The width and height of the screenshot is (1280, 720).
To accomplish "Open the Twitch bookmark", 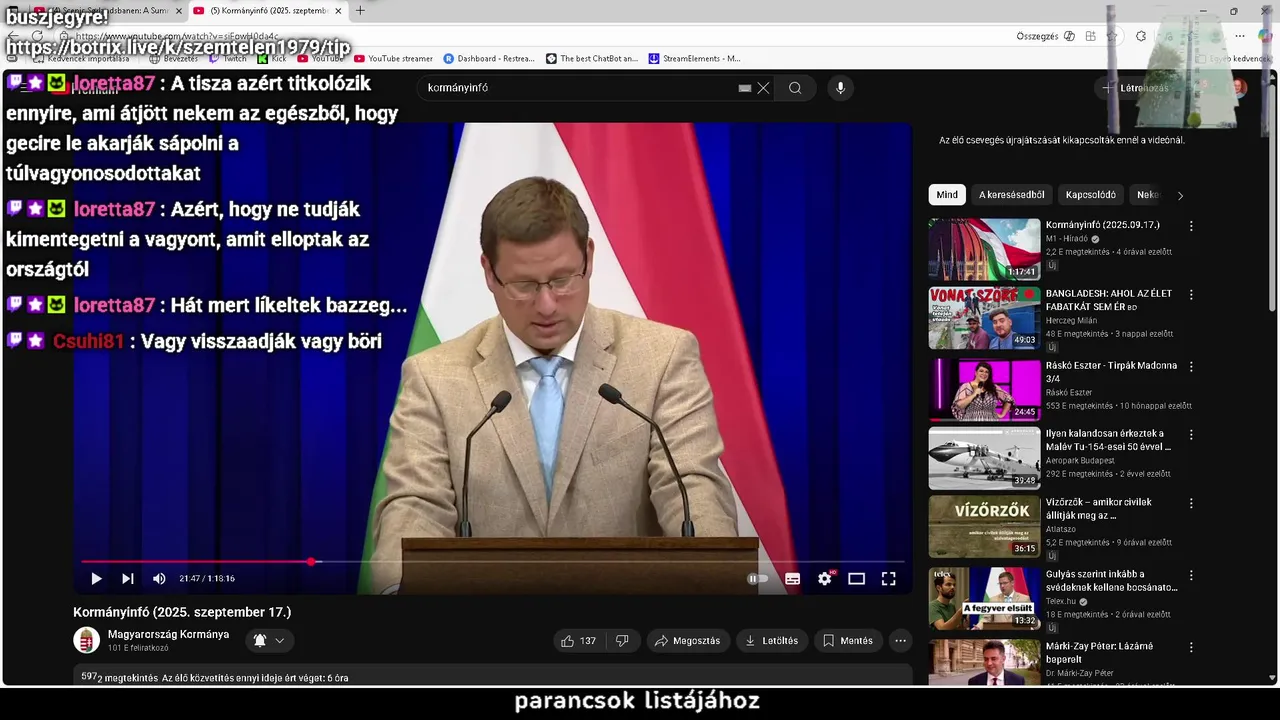I will 227,59.
